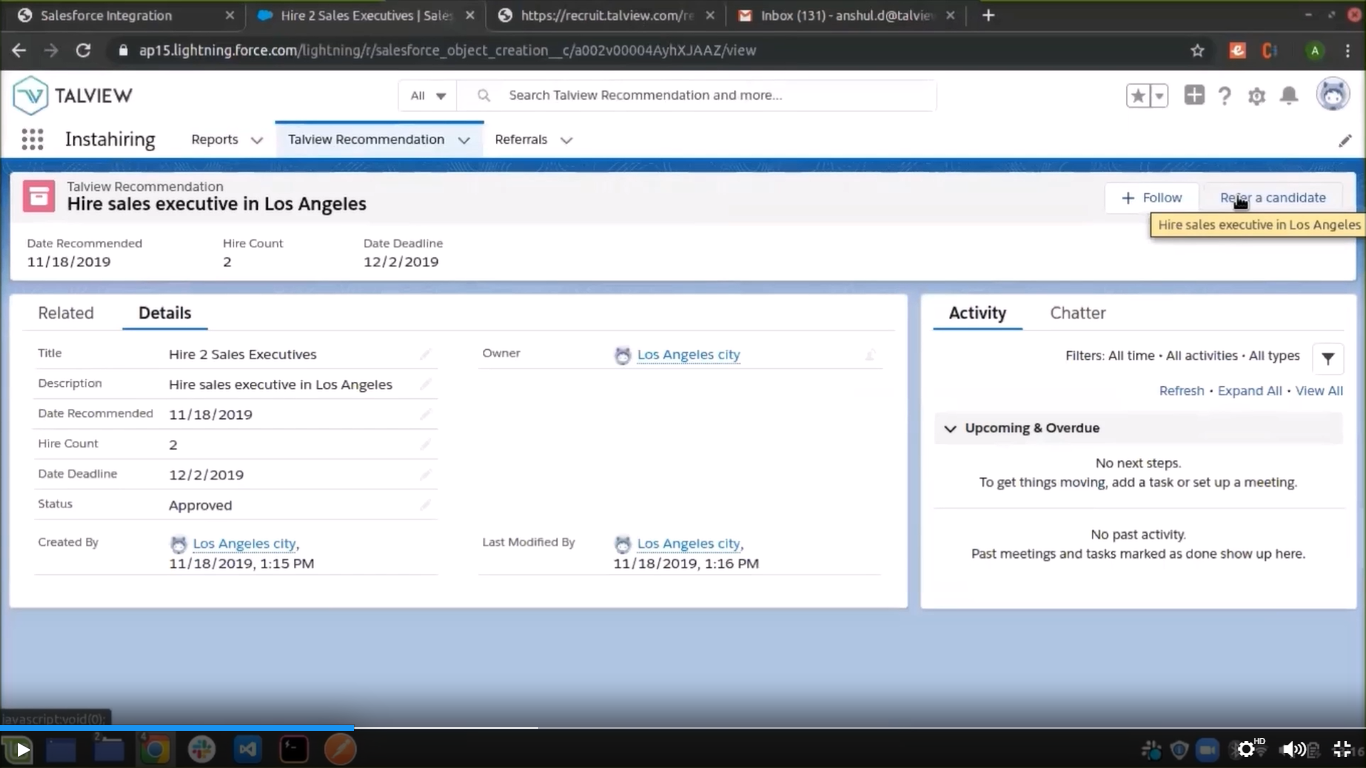The image size is (1366, 768).
Task: Switch to recruit.talview.com browser tab
Action: [605, 15]
